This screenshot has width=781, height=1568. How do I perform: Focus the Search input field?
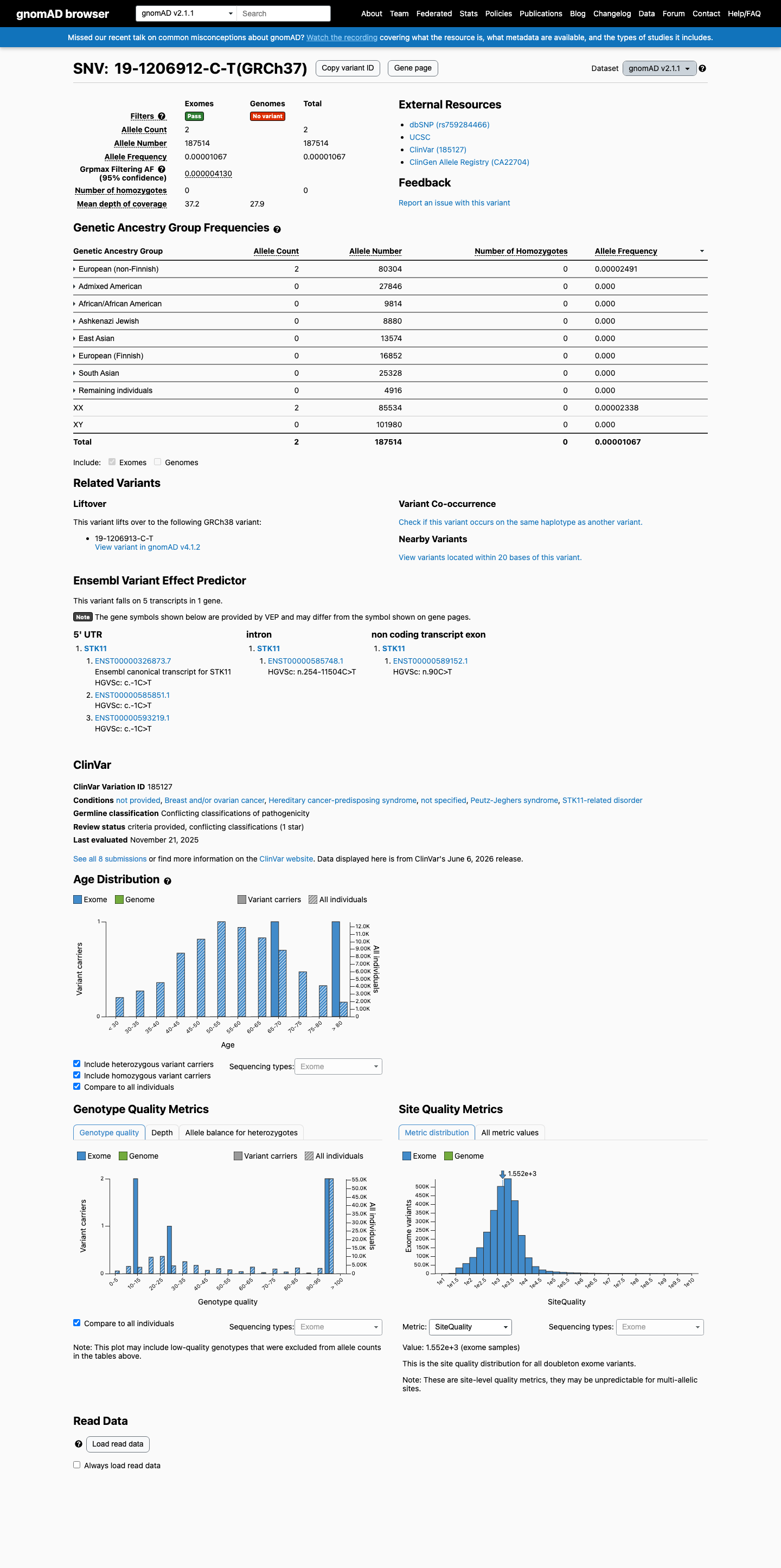click(284, 14)
